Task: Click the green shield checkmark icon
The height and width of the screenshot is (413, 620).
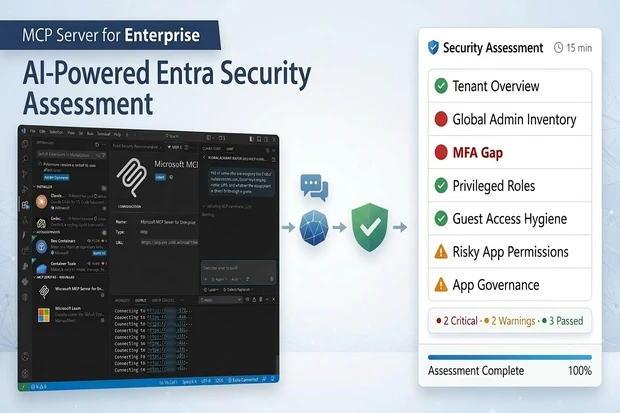Action: click(371, 225)
